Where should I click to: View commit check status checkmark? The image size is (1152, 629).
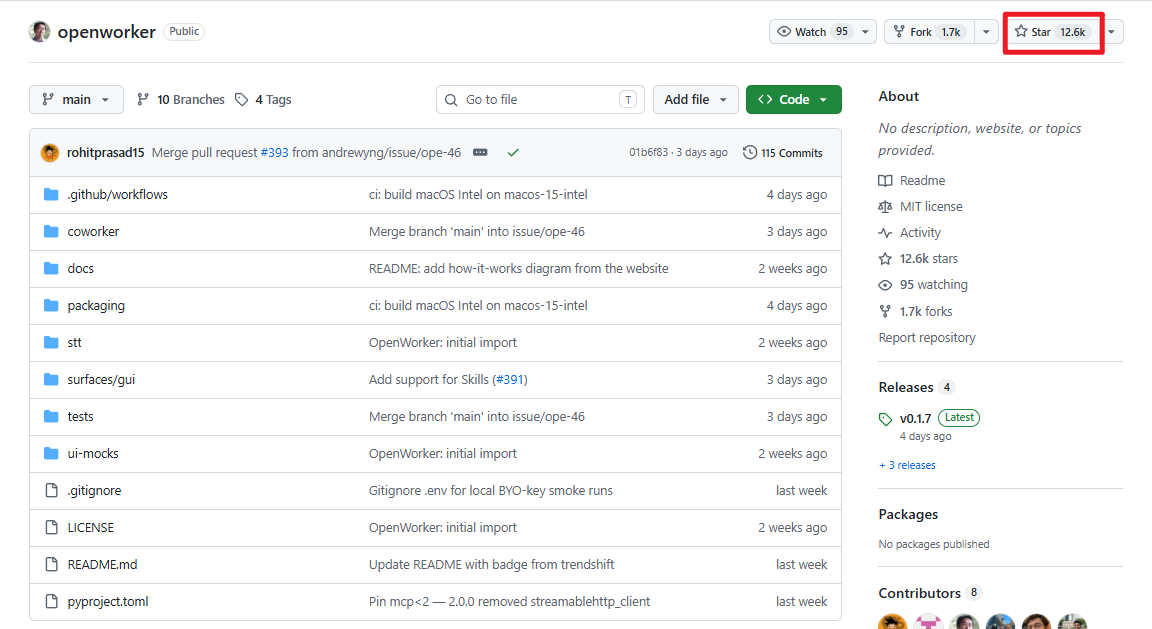[513, 152]
